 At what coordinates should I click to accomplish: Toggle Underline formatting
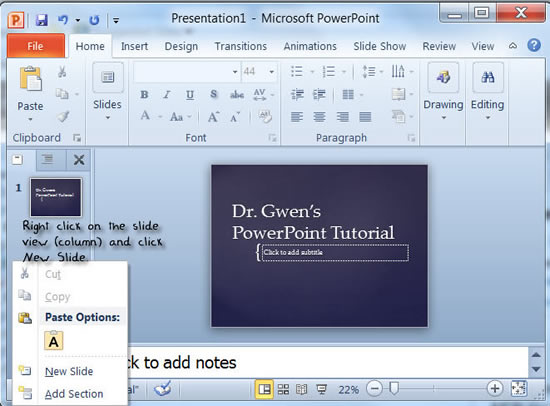click(190, 95)
